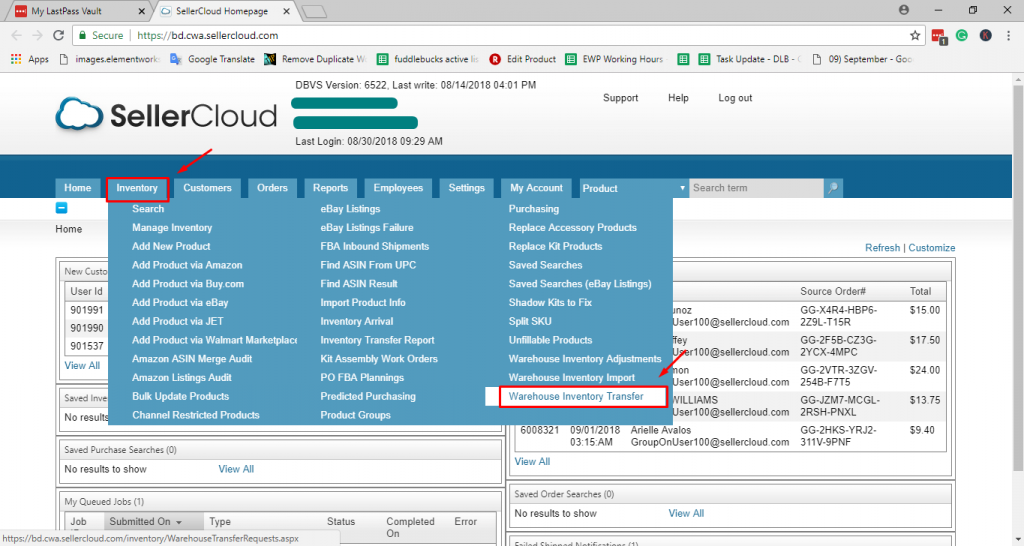The width and height of the screenshot is (1024, 546).
Task: Open the fuddlebucks active list bookmark
Action: click(428, 59)
